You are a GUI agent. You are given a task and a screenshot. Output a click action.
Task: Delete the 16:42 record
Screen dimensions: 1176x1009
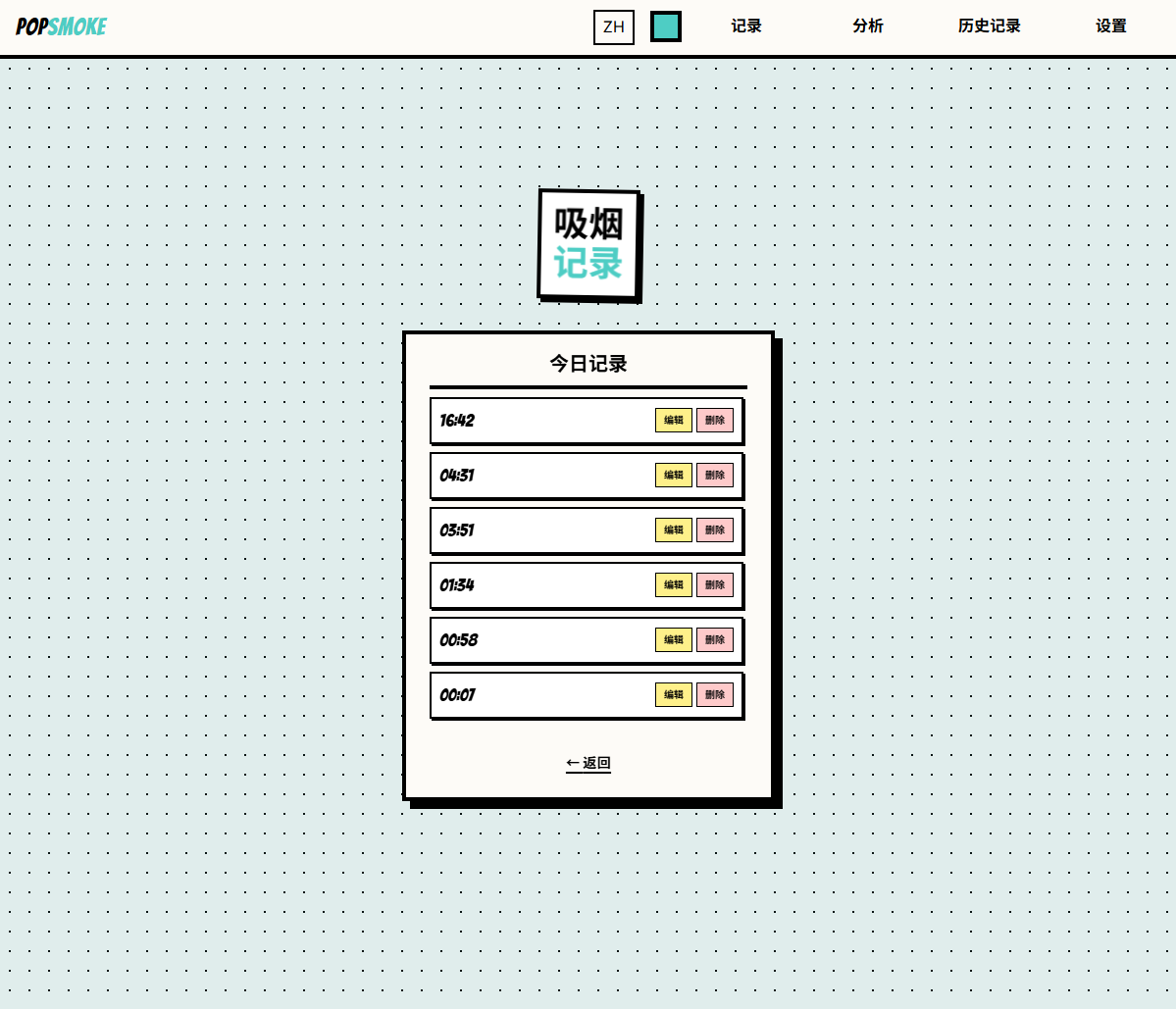(715, 421)
